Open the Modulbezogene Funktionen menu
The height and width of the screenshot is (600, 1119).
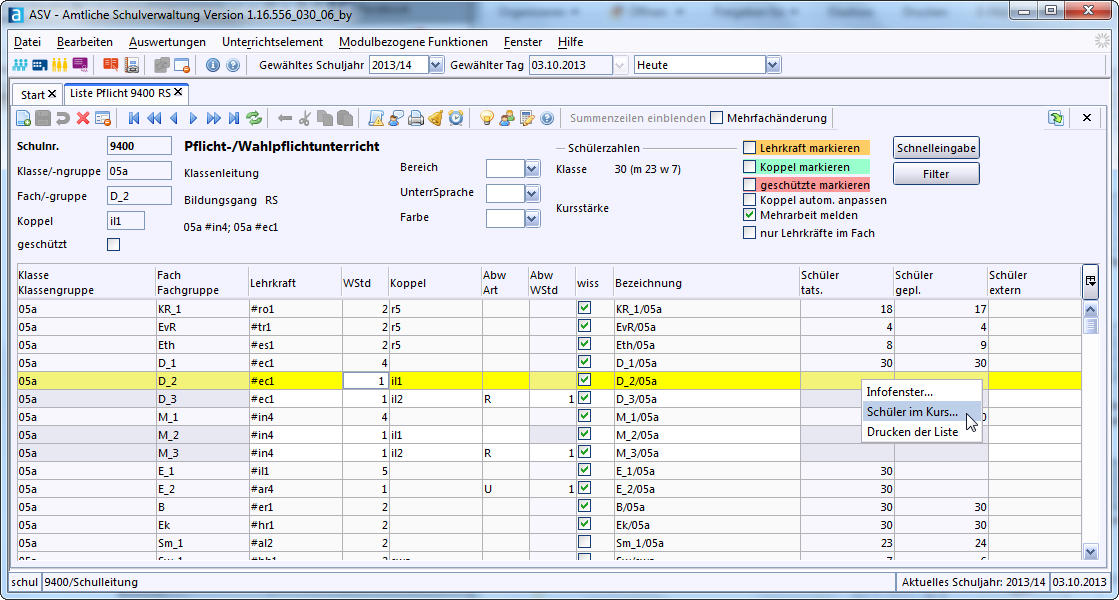coord(413,42)
